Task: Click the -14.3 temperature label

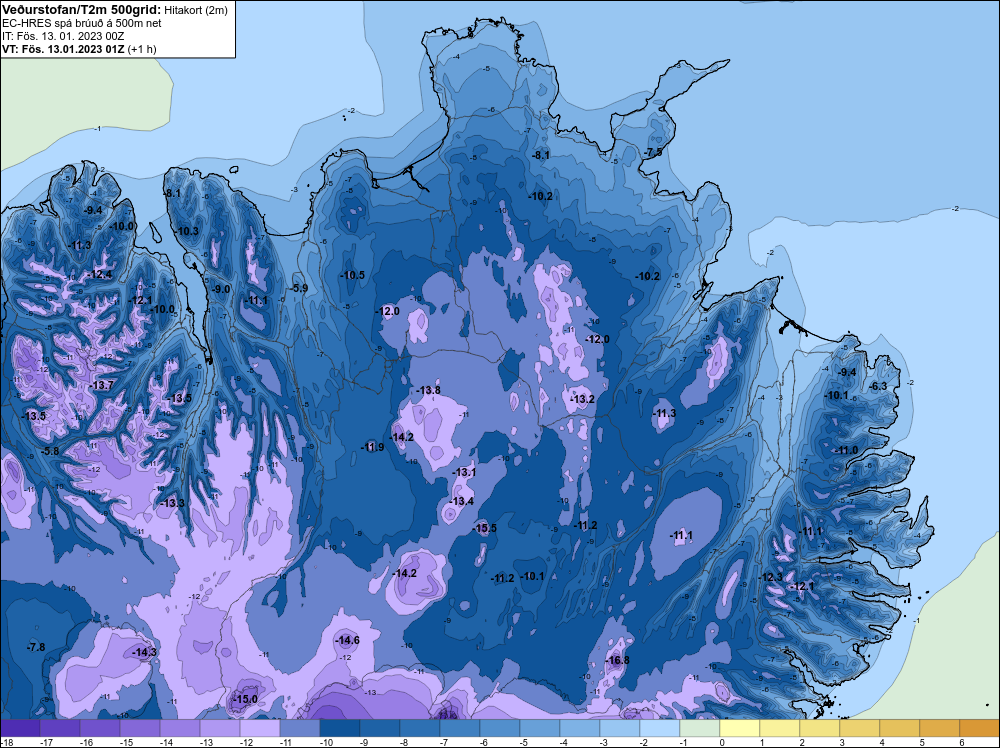Action: (x=145, y=652)
